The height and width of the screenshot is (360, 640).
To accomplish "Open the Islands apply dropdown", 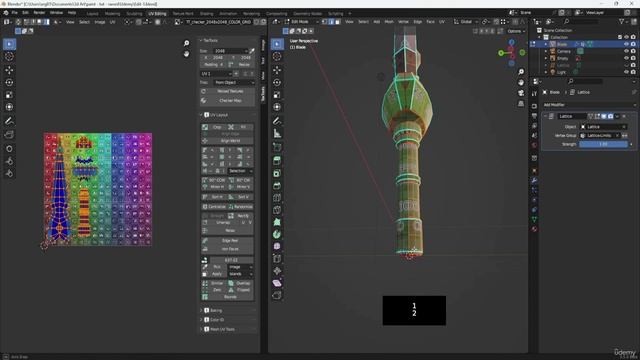I will 240,274.
